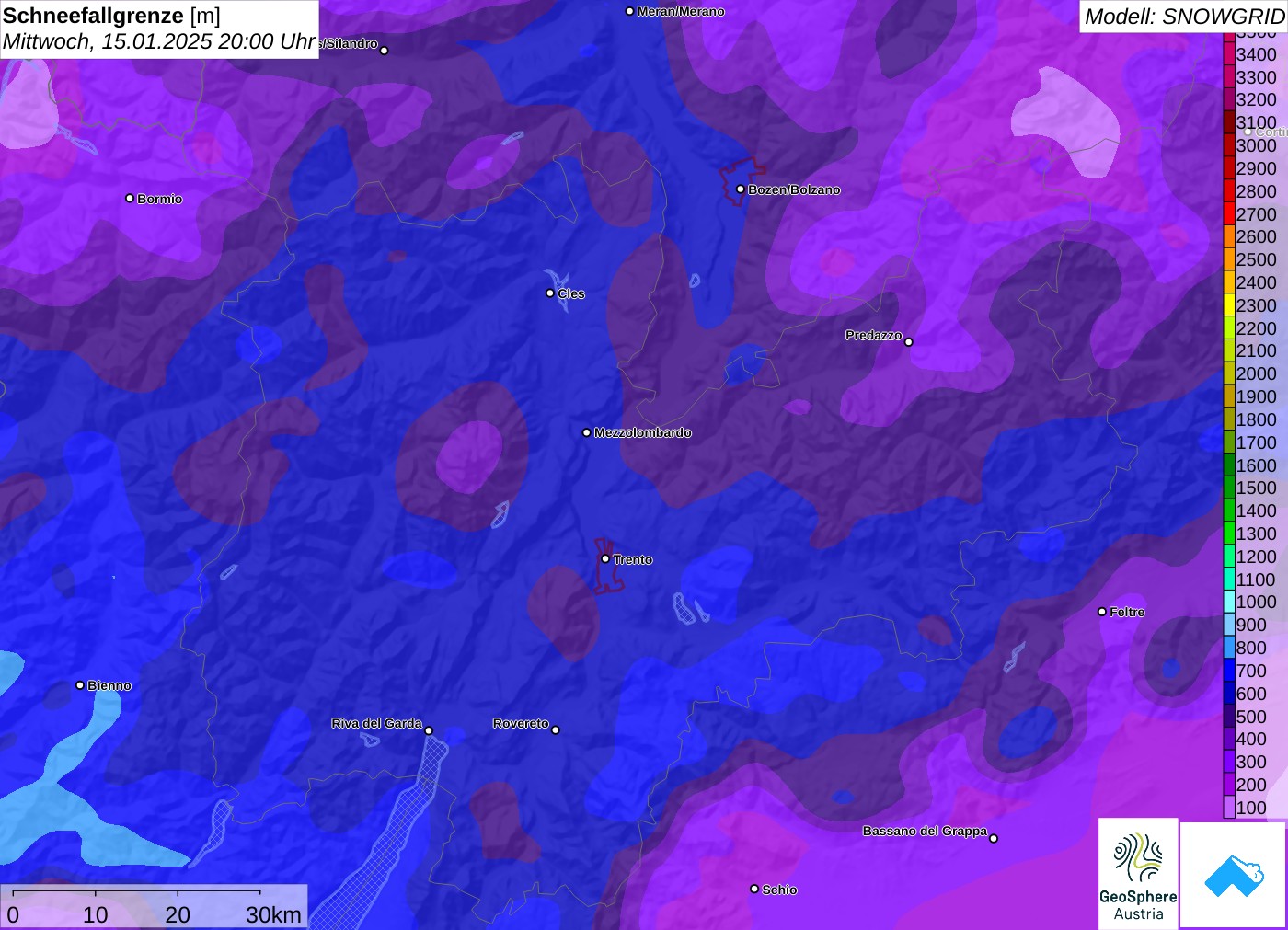Pick the 3000 m legend color swatch
1288x930 pixels.
[x=1228, y=145]
